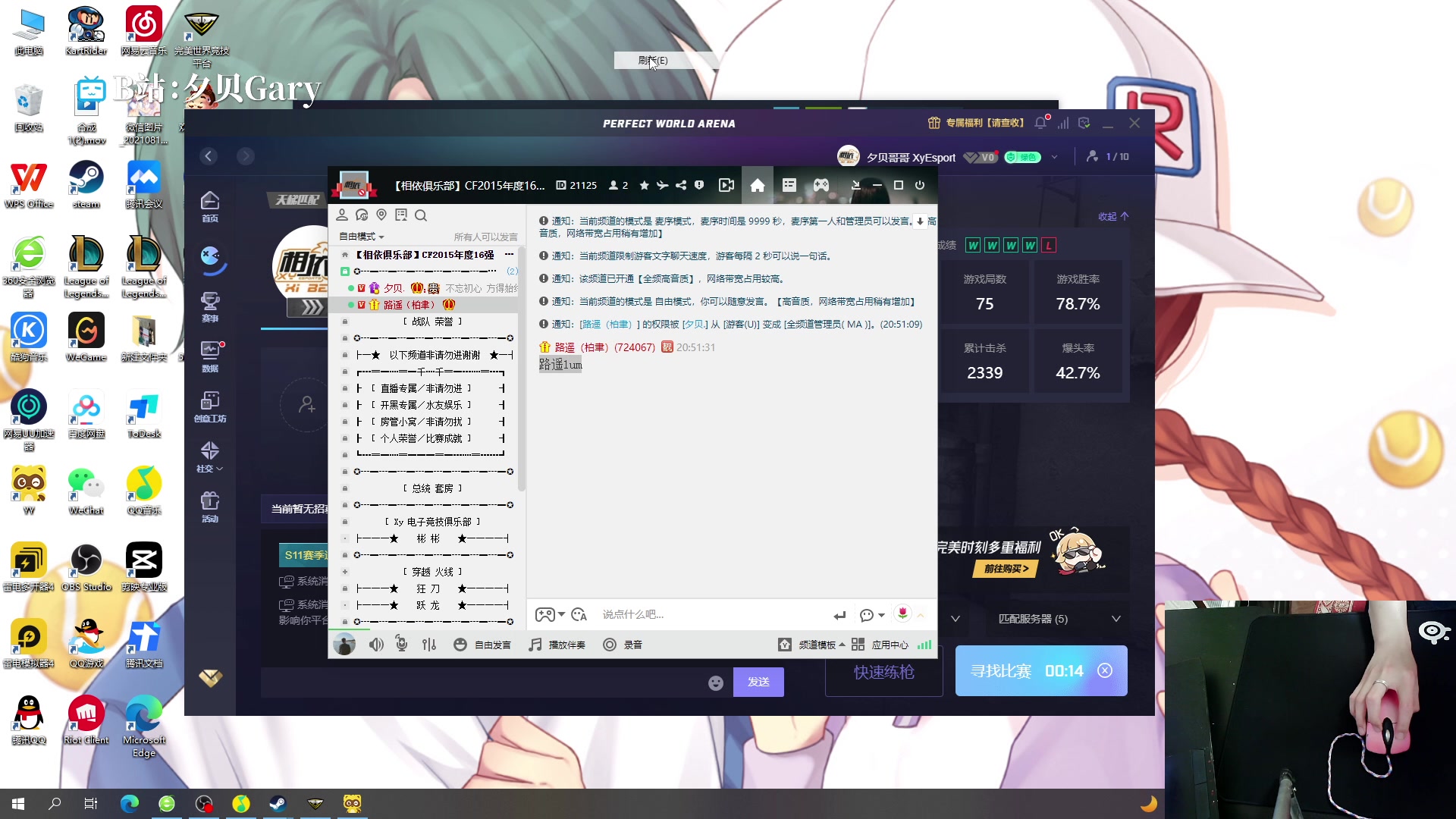This screenshot has height=819, width=1456.
Task: Click 前往购买 promo button
Action: pos(1006,568)
